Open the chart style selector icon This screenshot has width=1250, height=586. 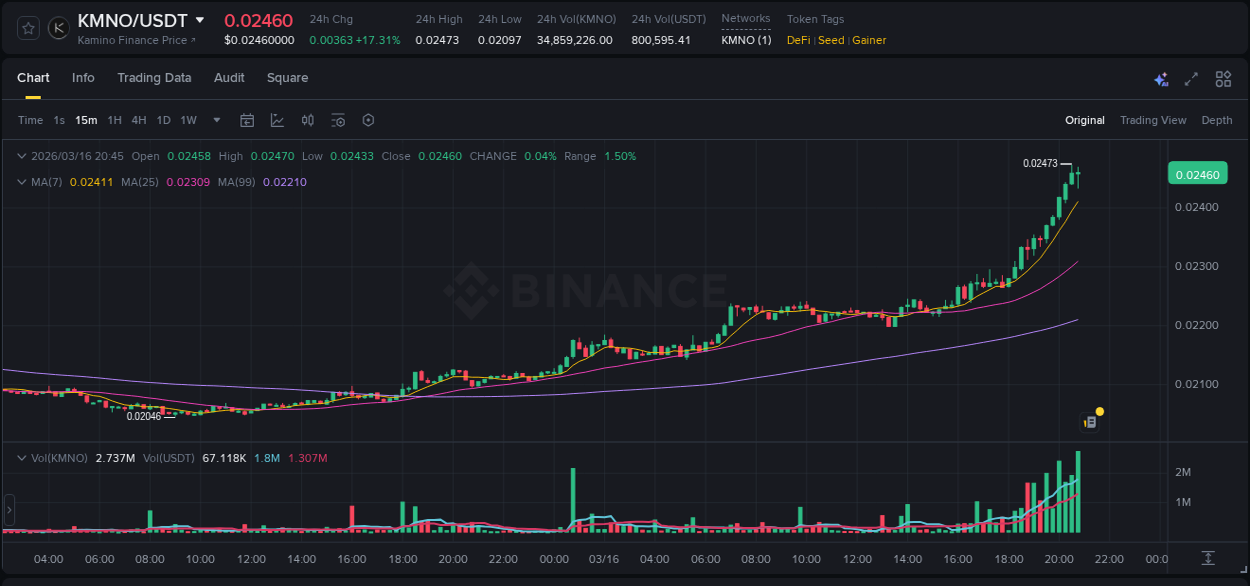[279, 120]
